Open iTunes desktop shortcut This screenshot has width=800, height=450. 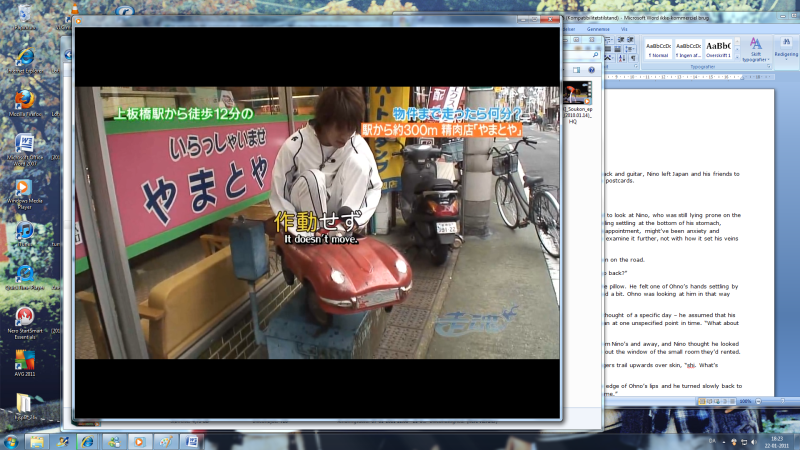pos(24,234)
